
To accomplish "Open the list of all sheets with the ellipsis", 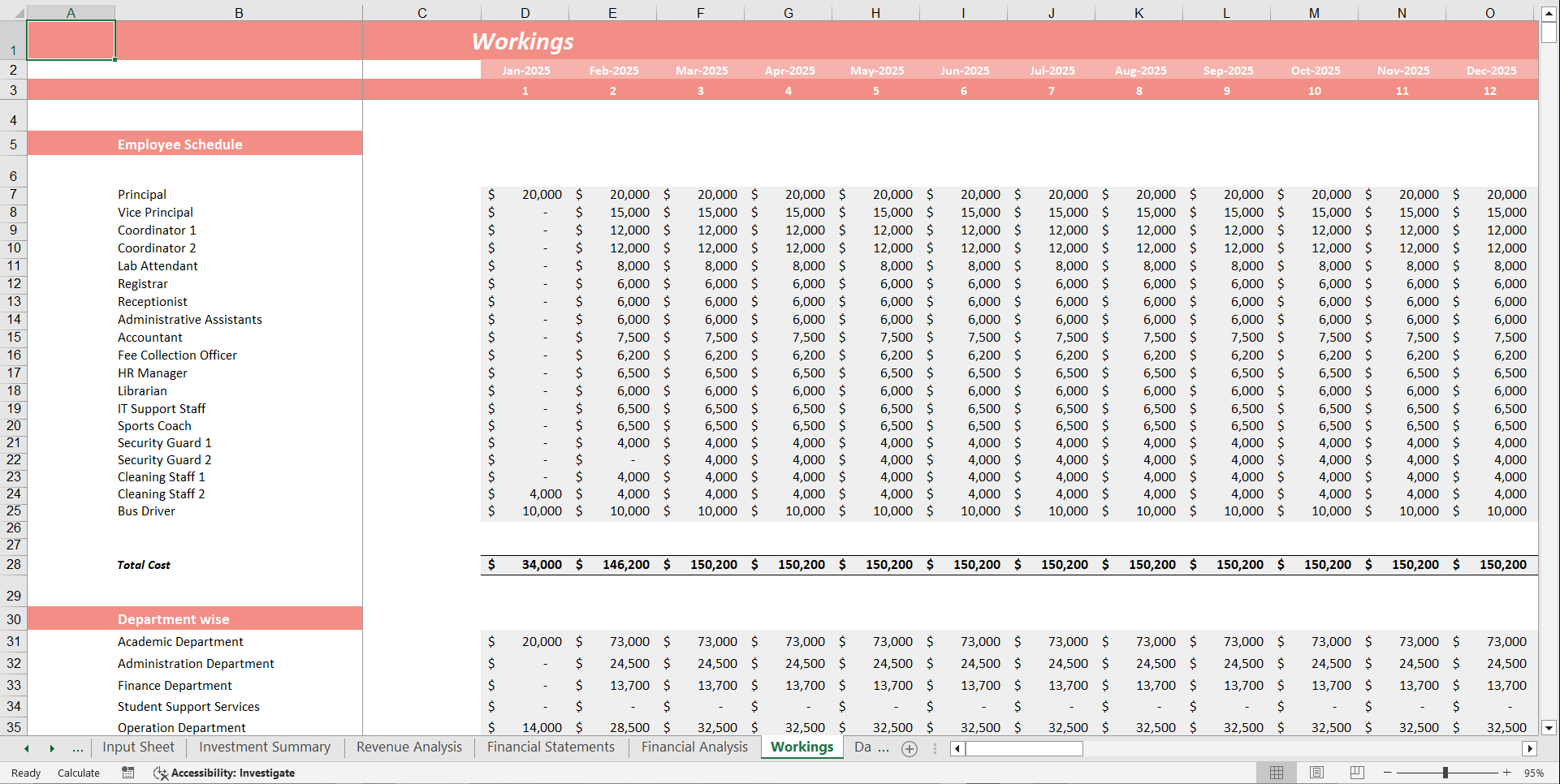I will 77,747.
